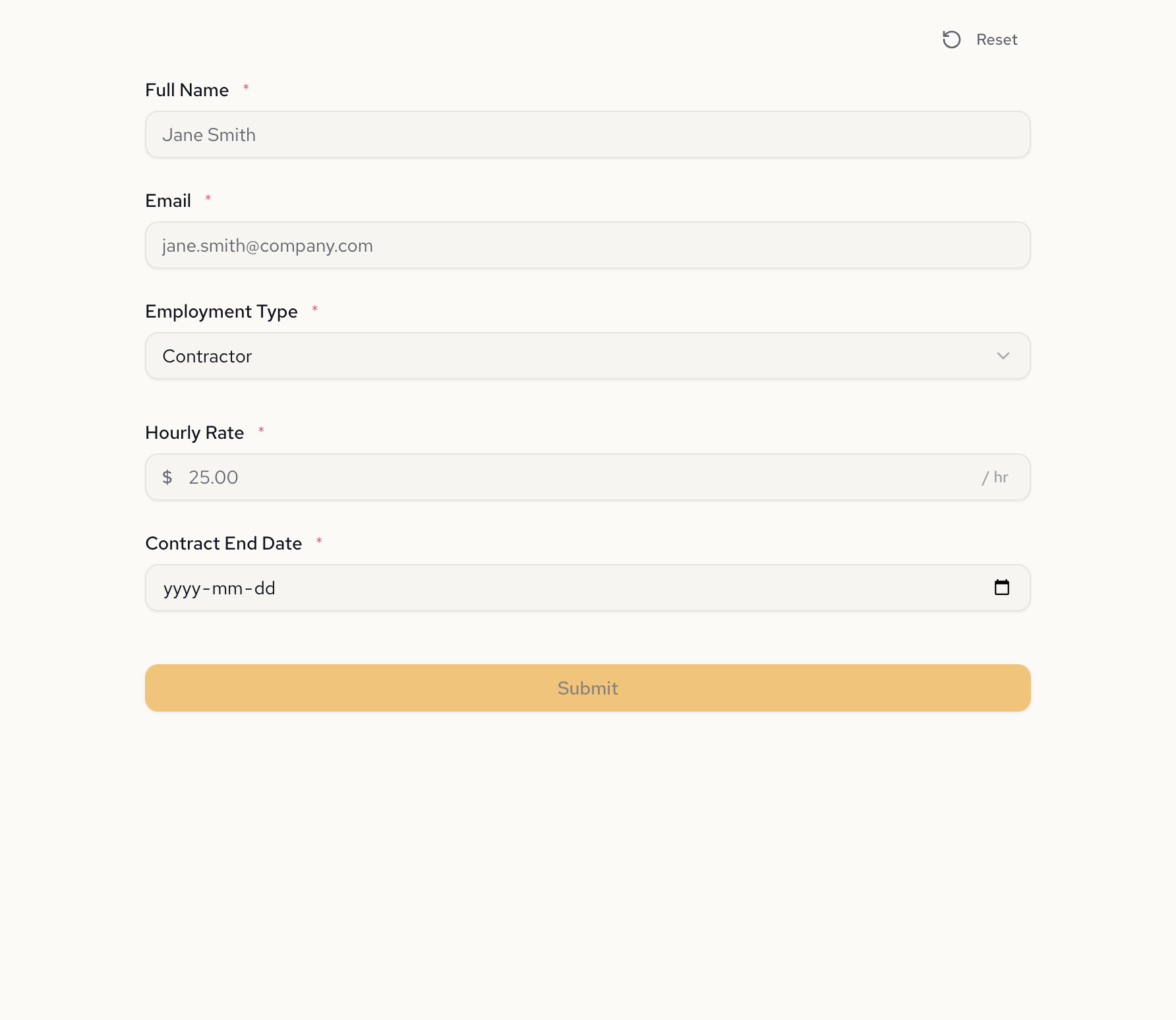Screen dimensions: 1176x1020
Task: Expand the Contract End Date calendar picker
Action: click(x=1003, y=587)
